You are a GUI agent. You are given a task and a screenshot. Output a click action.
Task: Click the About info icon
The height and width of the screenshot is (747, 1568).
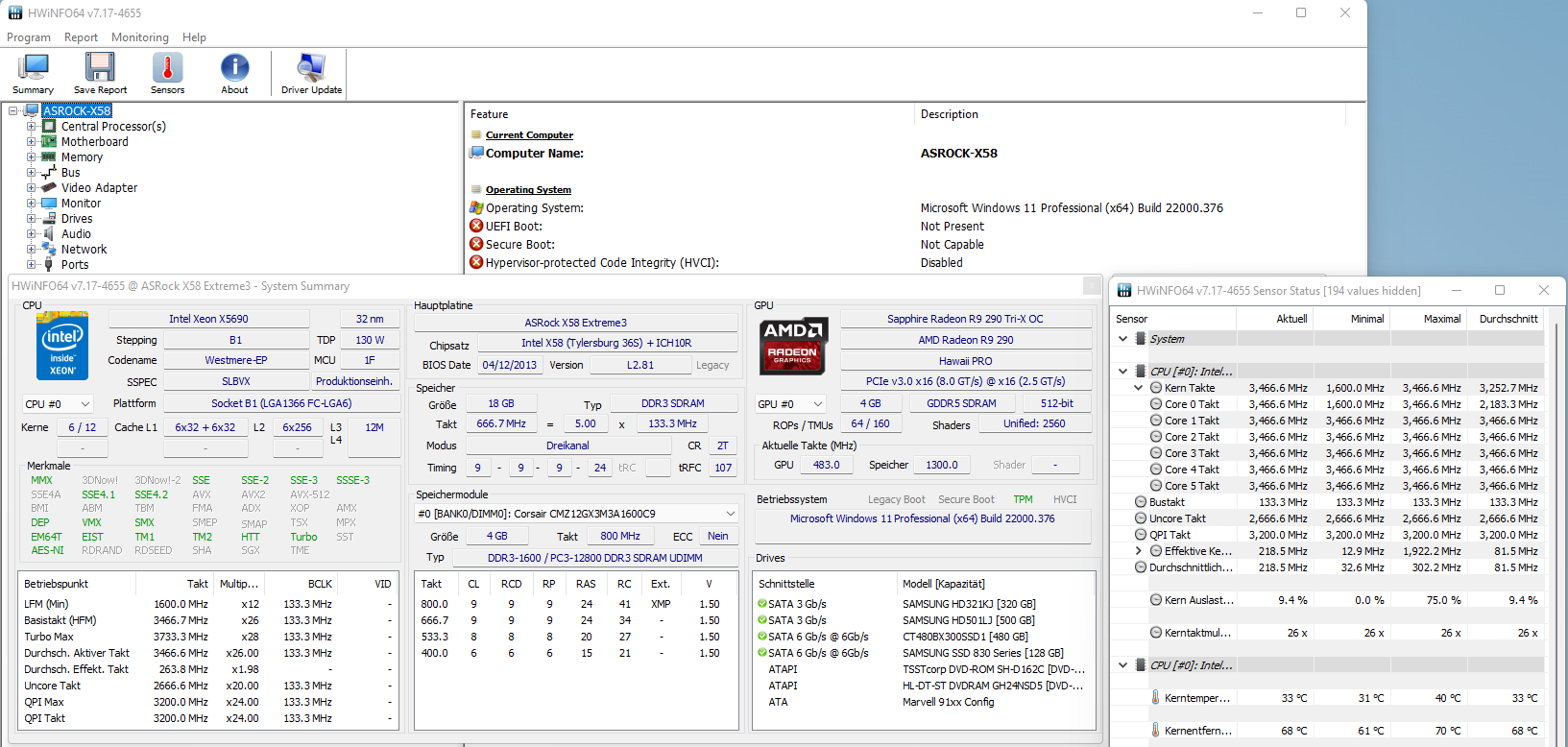click(234, 73)
